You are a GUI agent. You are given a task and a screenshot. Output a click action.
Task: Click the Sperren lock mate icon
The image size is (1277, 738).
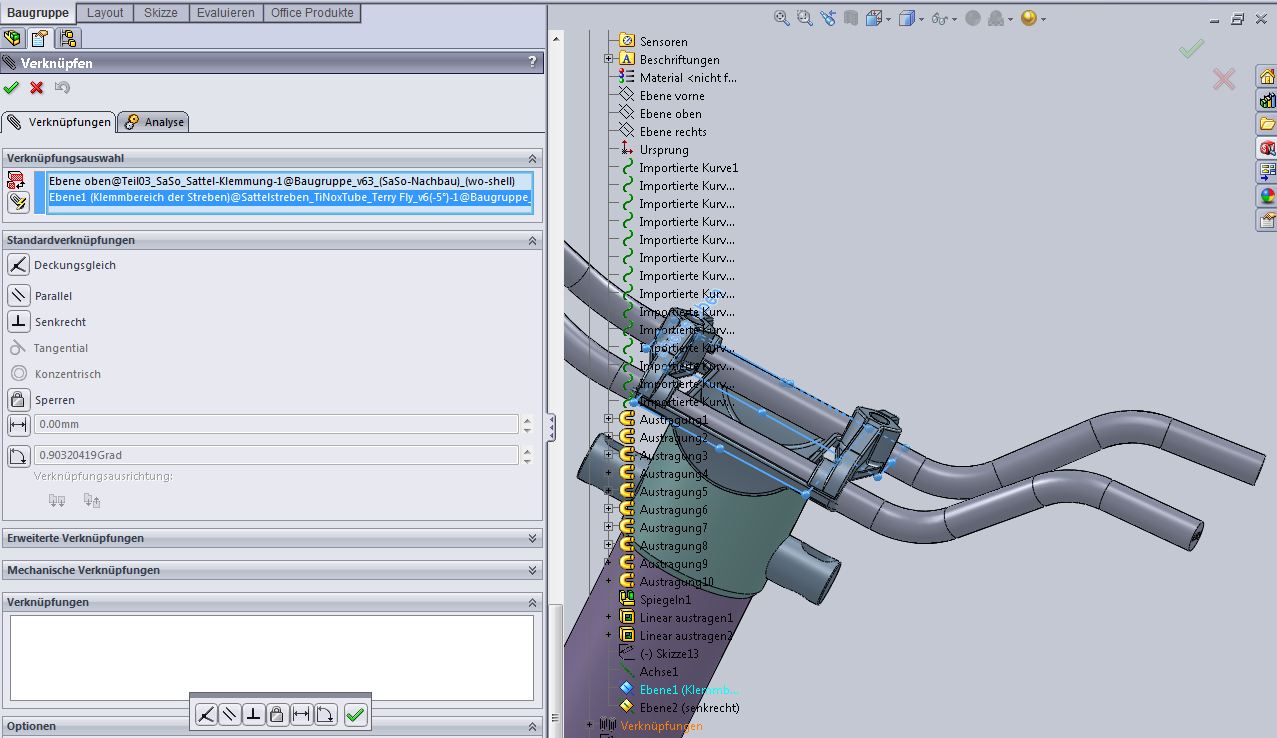(18, 400)
